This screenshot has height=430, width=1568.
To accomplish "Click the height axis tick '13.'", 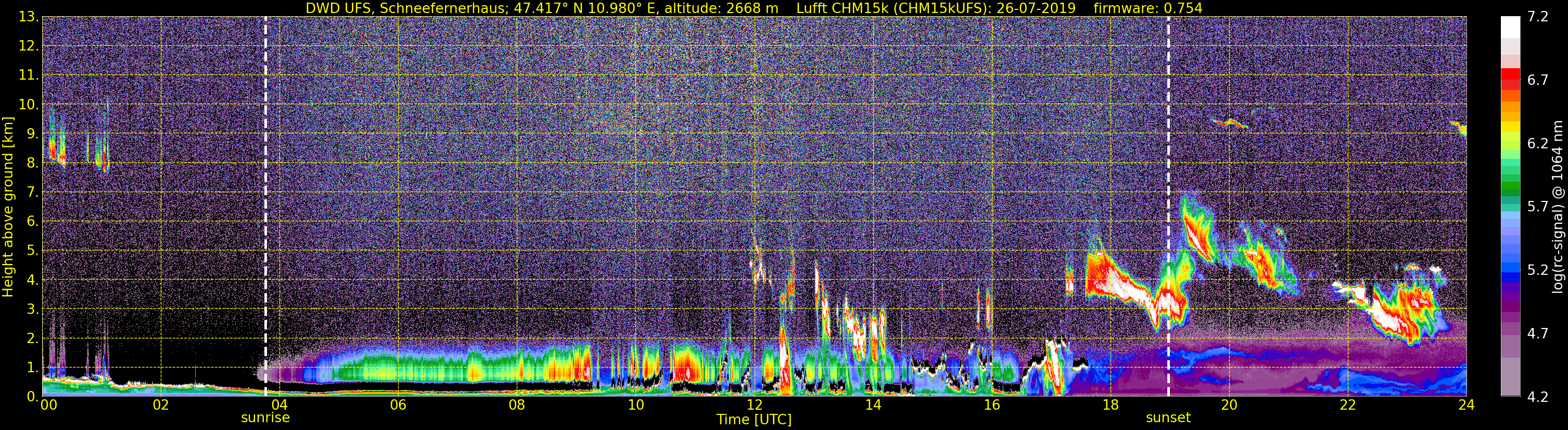I will [x=29, y=17].
